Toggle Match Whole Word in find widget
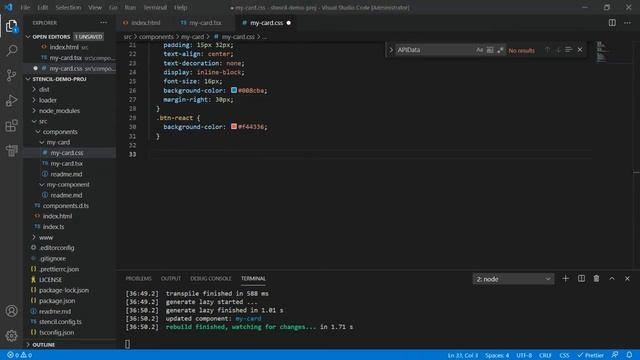The height and width of the screenshot is (360, 640). click(490, 50)
